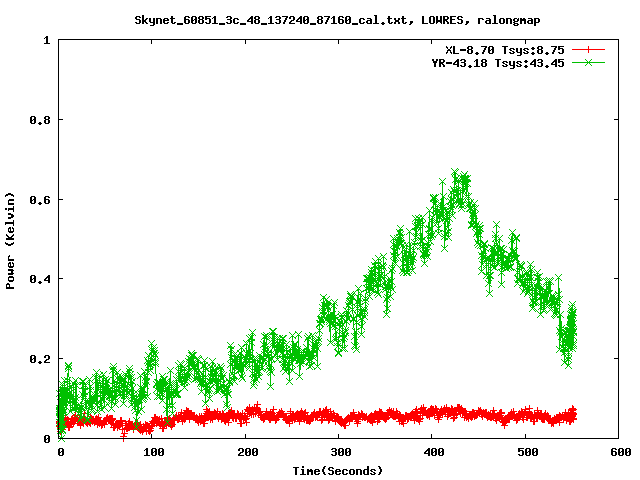640x480 pixels.
Task: Click the Power (Kelvin) axis label
Action: click(10, 241)
